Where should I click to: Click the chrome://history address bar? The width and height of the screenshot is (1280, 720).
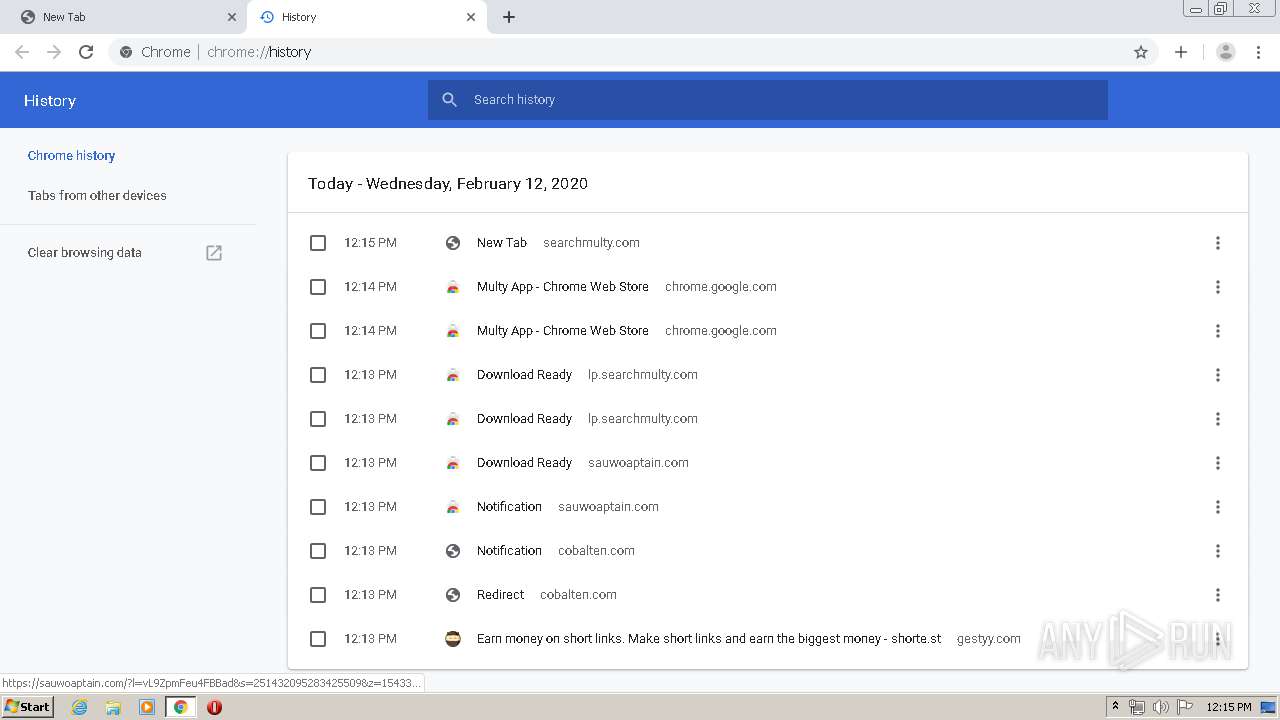(x=632, y=52)
